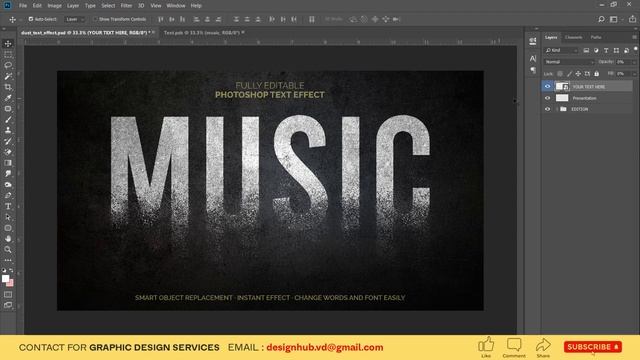Open search icon at top right
The width and height of the screenshot is (640, 360).
click(601, 19)
